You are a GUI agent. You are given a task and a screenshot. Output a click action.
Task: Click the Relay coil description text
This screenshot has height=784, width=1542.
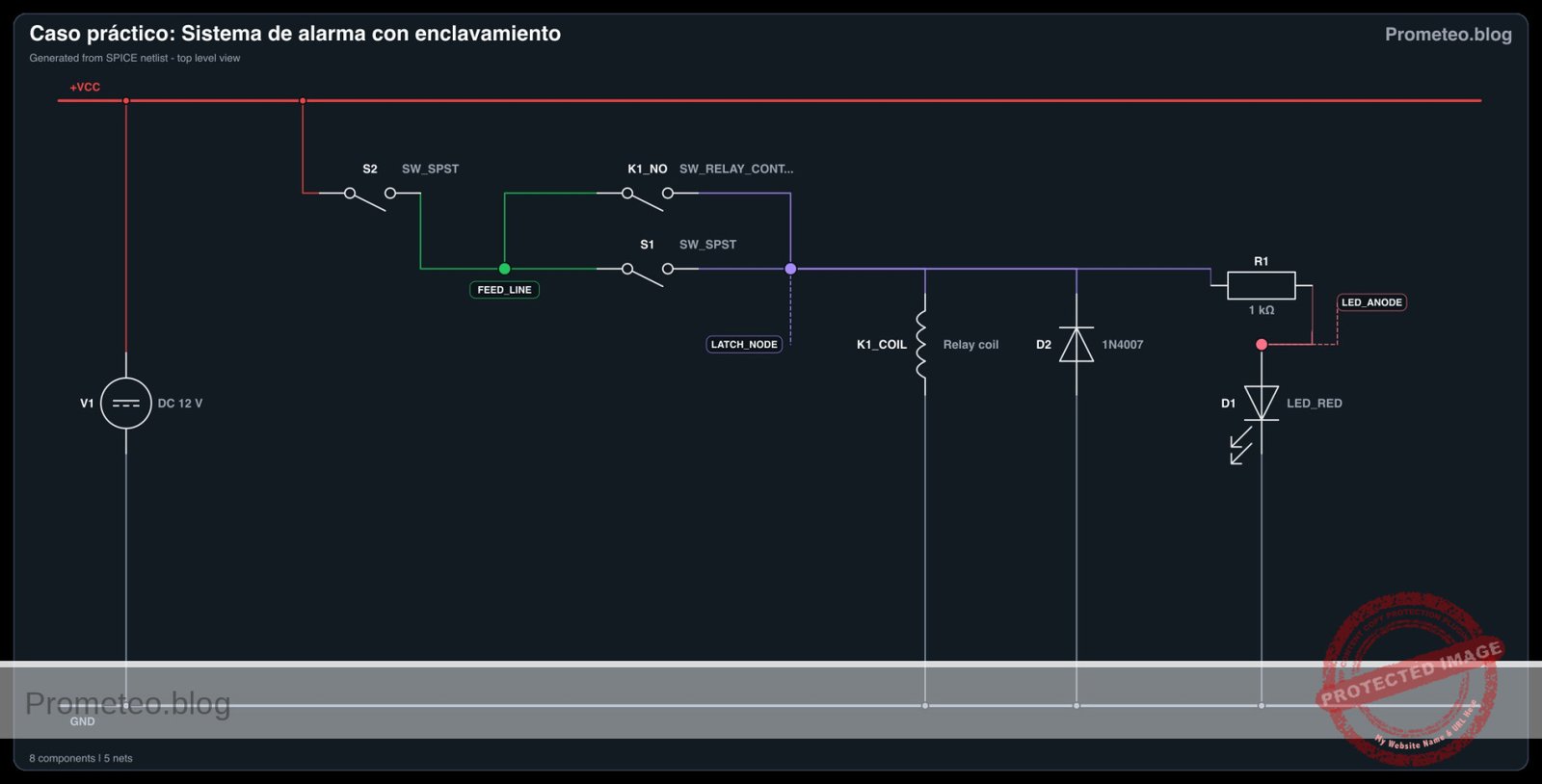[970, 345]
